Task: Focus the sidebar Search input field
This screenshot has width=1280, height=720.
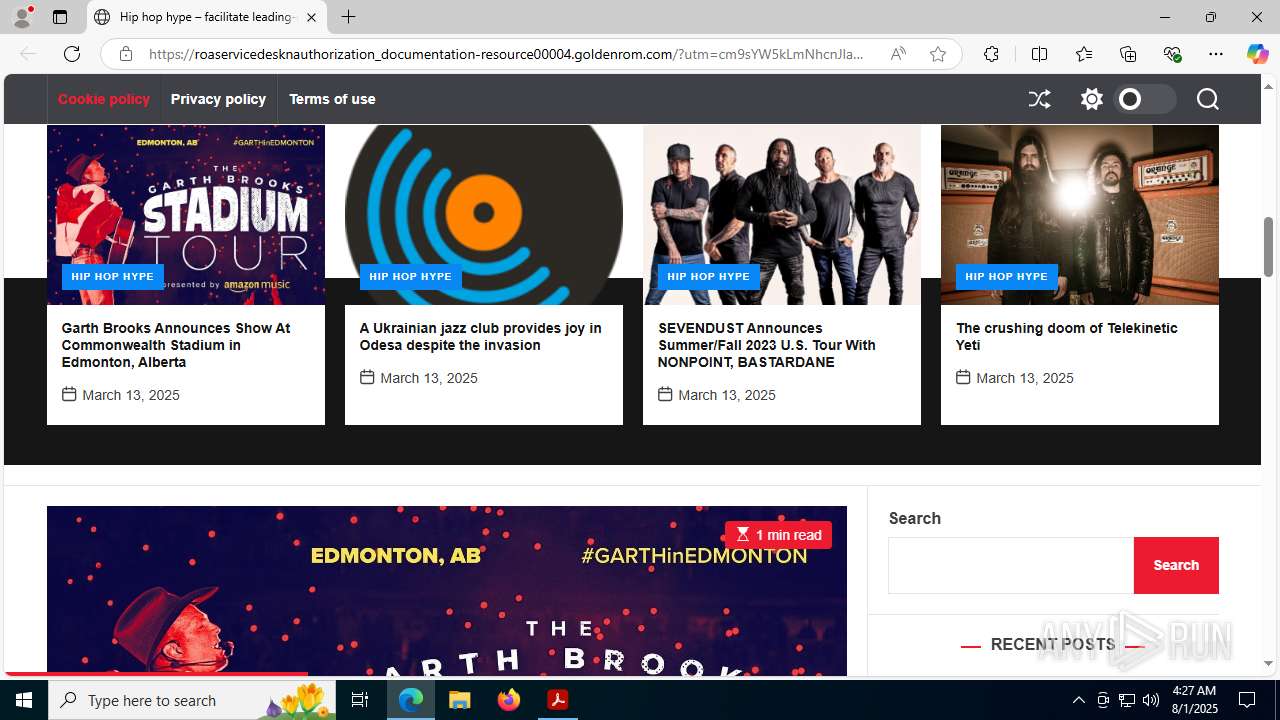Action: pyautogui.click(x=1011, y=566)
